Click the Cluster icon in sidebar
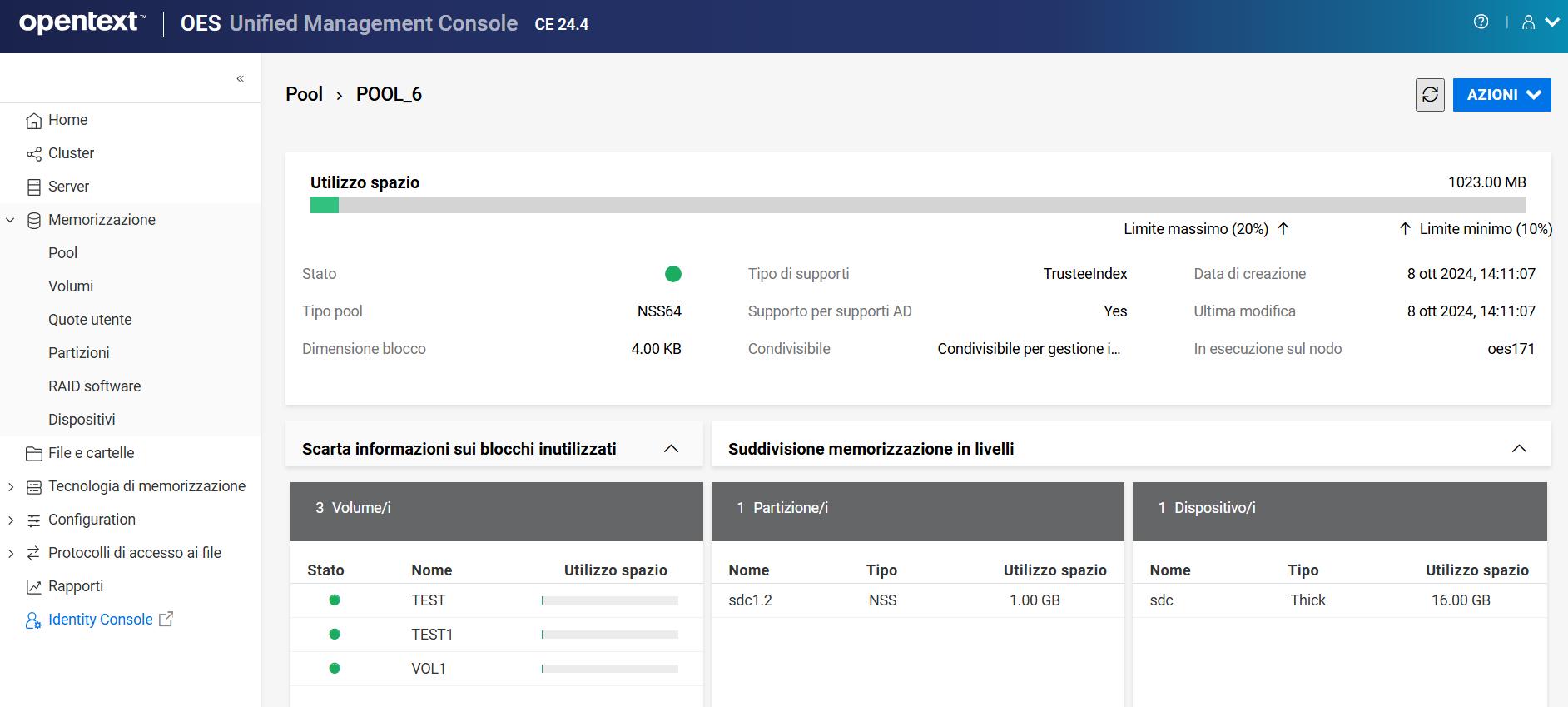The width and height of the screenshot is (1568, 707). click(x=34, y=154)
